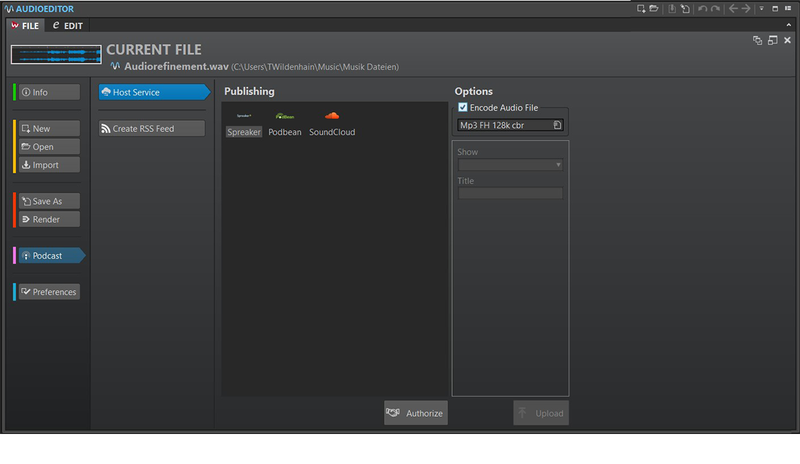Click the window layout icon in title bar
This screenshot has height=464, width=800.
(x=775, y=9)
